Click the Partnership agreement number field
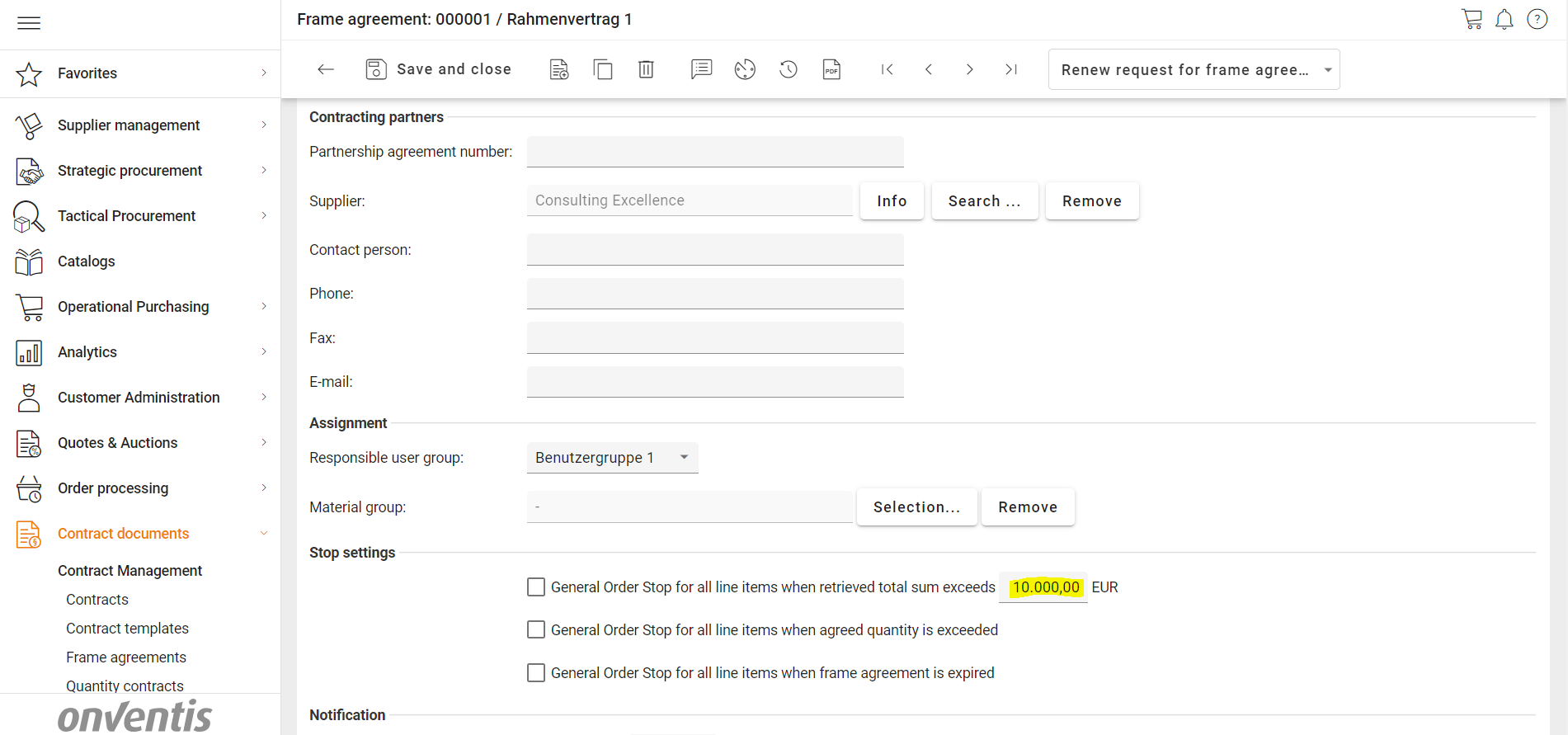 click(715, 152)
